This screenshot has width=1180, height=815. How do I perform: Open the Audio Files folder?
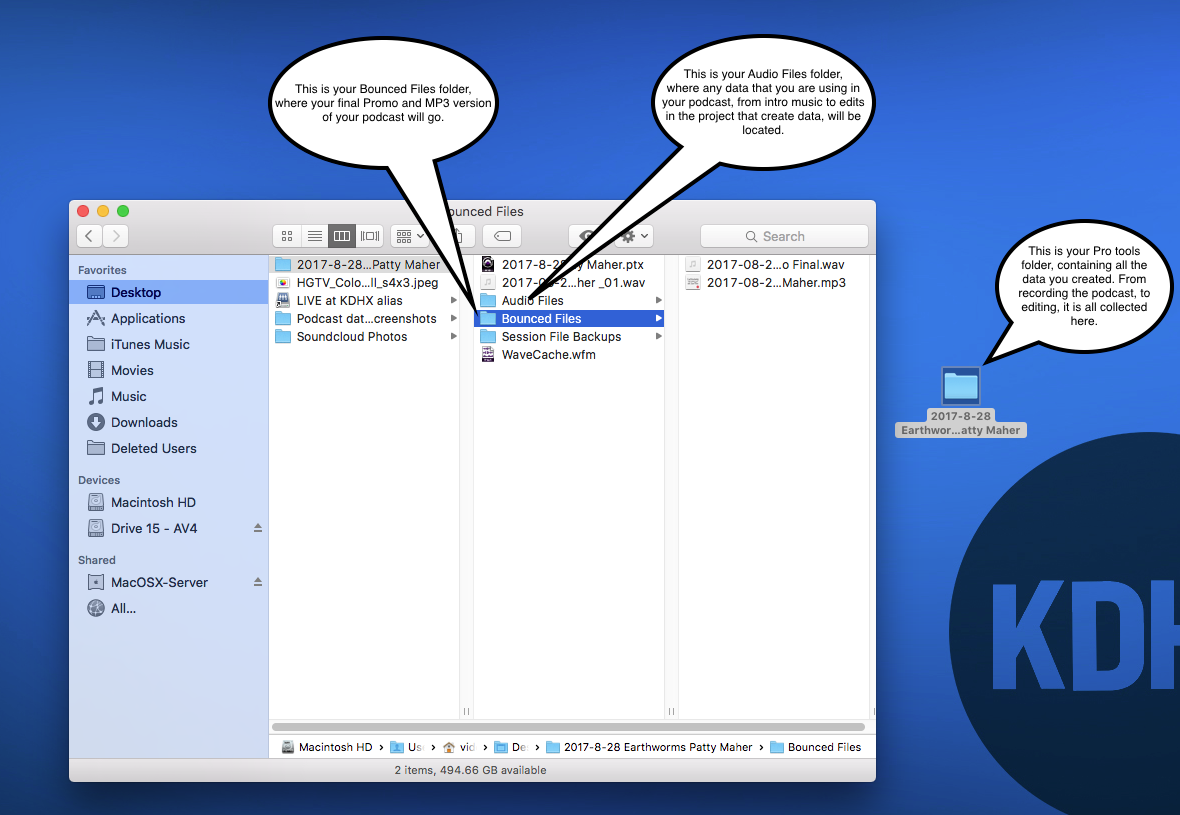click(x=532, y=301)
